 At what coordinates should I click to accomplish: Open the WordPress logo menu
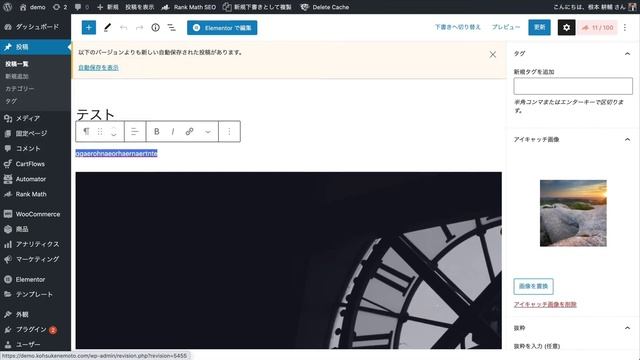7,7
